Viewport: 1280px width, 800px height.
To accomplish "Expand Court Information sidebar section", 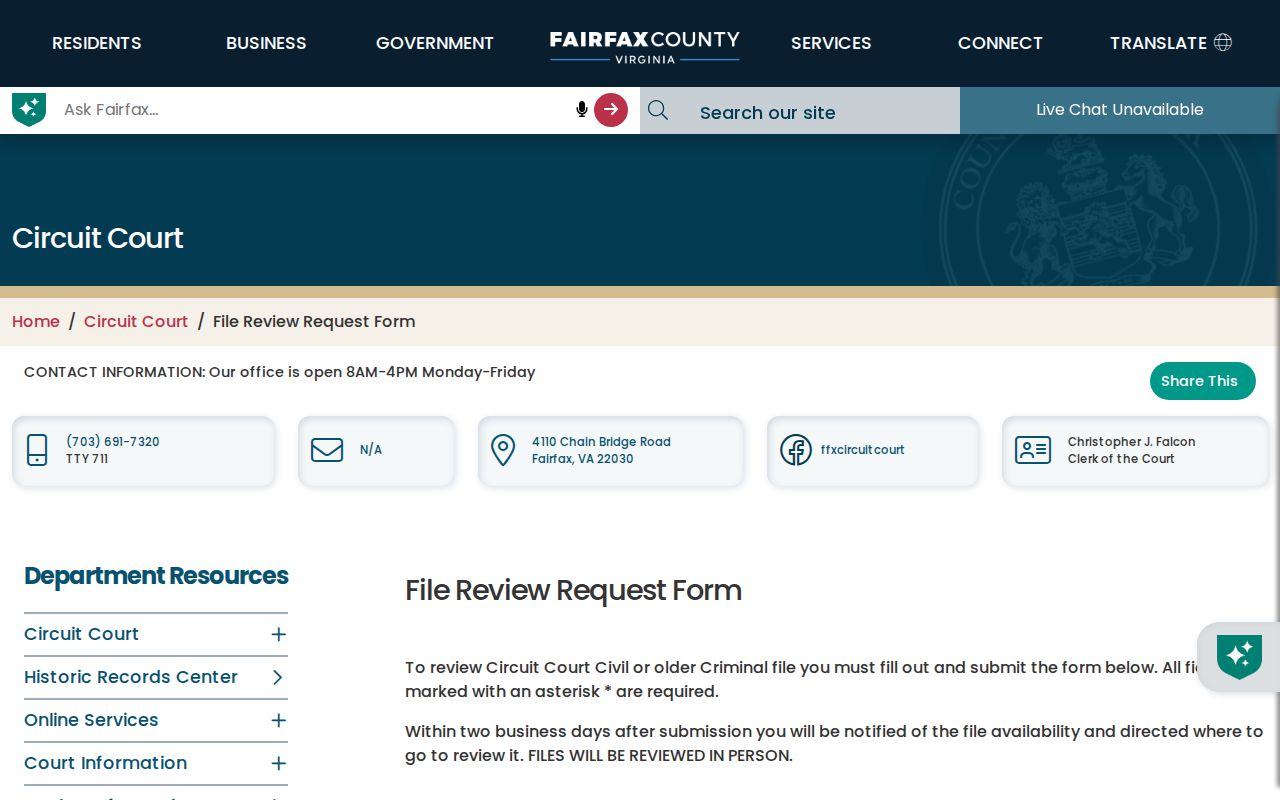I will click(x=278, y=763).
